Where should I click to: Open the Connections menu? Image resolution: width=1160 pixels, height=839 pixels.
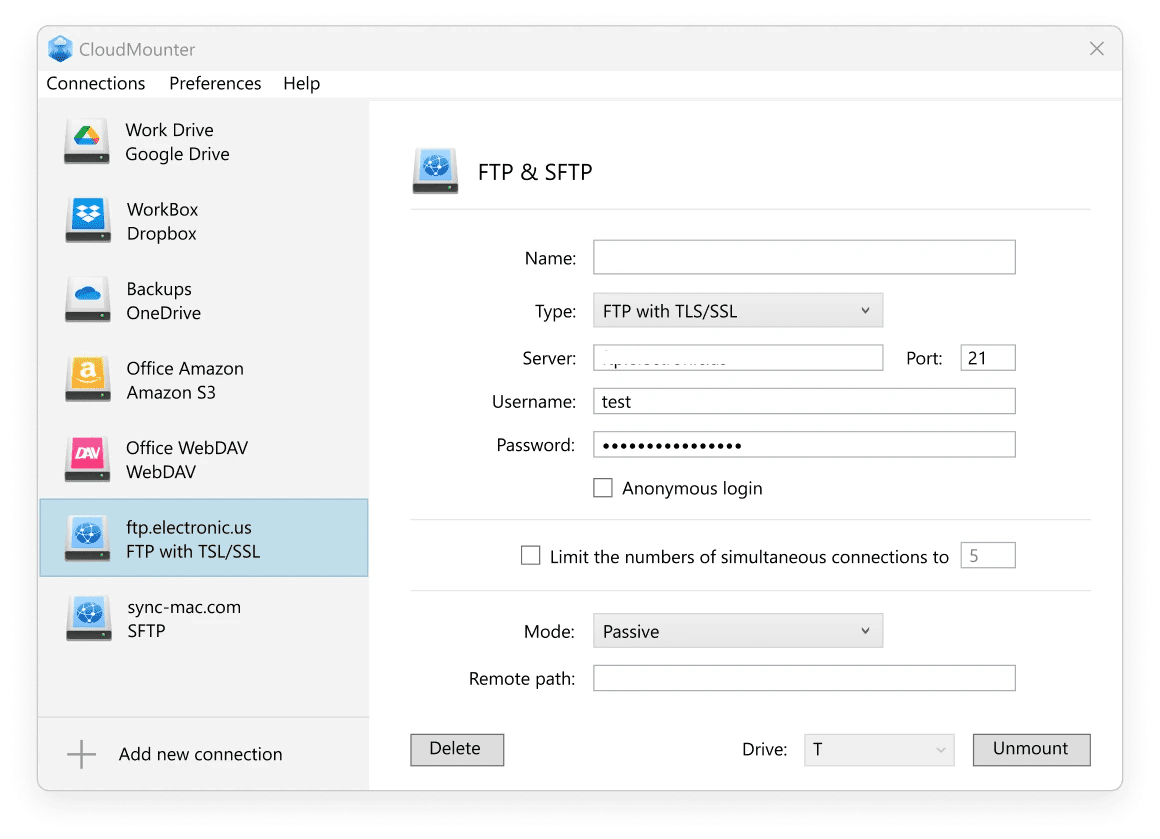click(x=96, y=83)
